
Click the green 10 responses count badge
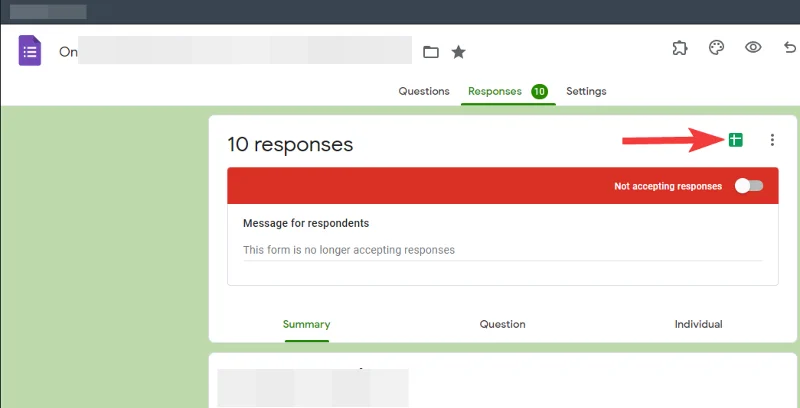[539, 91]
